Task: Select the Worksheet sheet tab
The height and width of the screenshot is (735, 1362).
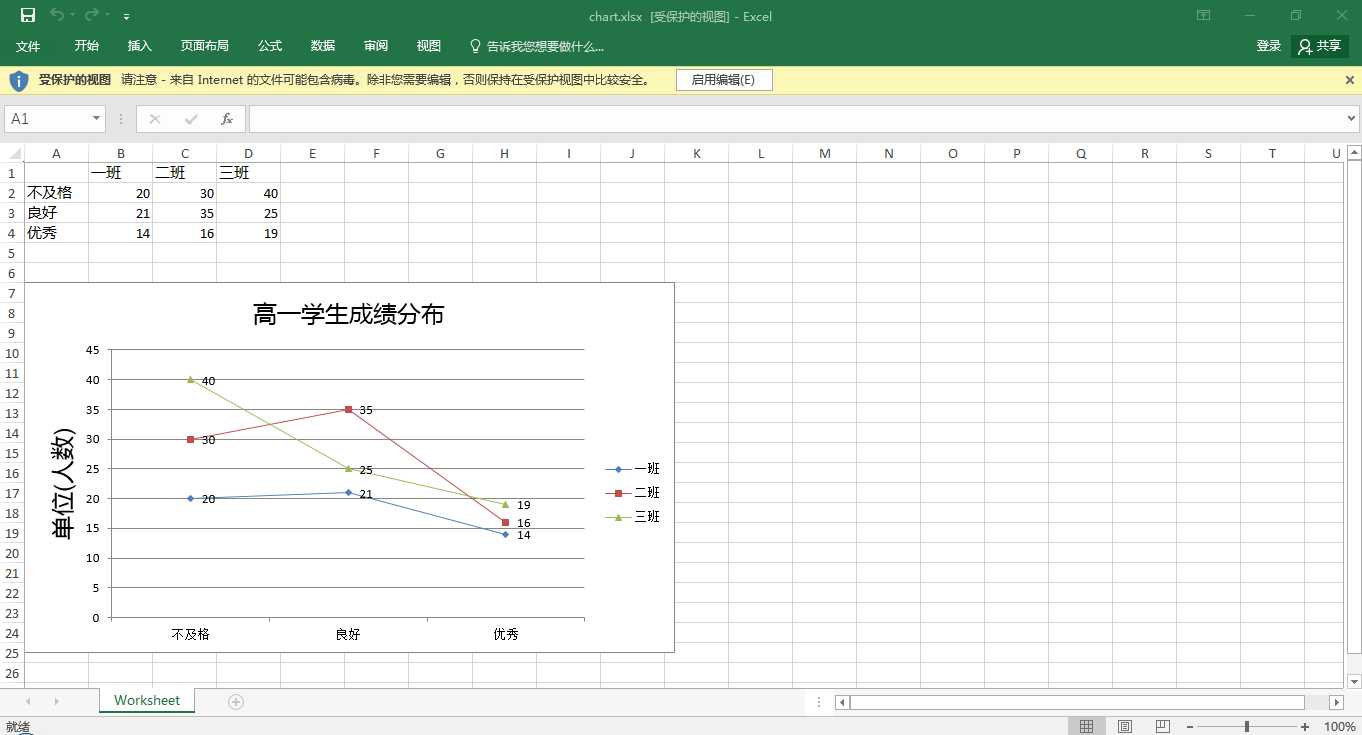Action: click(x=147, y=701)
